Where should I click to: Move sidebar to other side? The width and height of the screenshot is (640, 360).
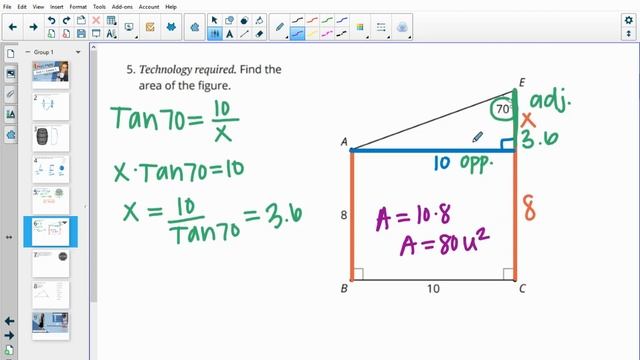[9, 237]
